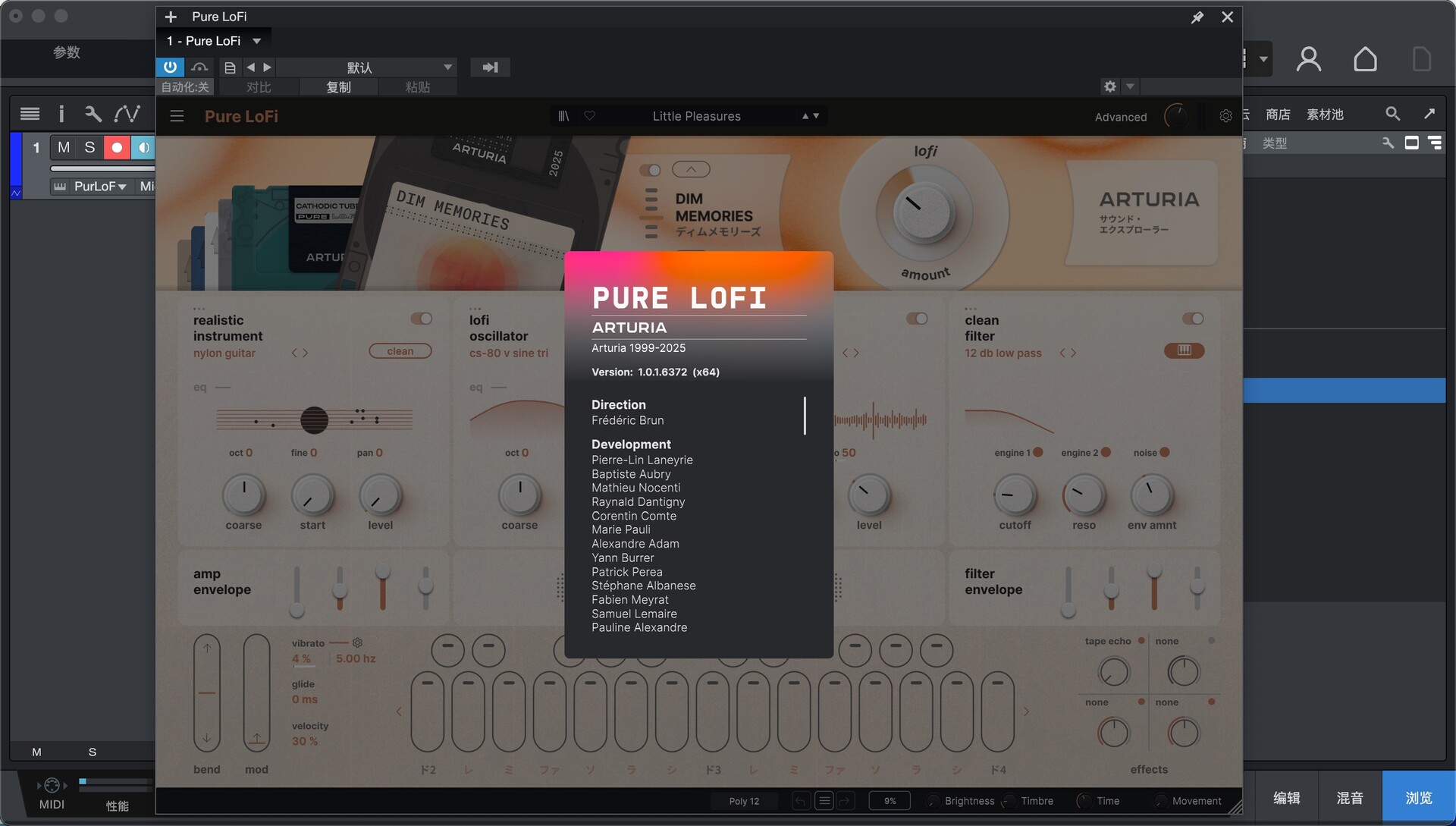Viewport: 1456px width, 826px height.
Task: Mute track 1 with M button
Action: pyautogui.click(x=64, y=147)
